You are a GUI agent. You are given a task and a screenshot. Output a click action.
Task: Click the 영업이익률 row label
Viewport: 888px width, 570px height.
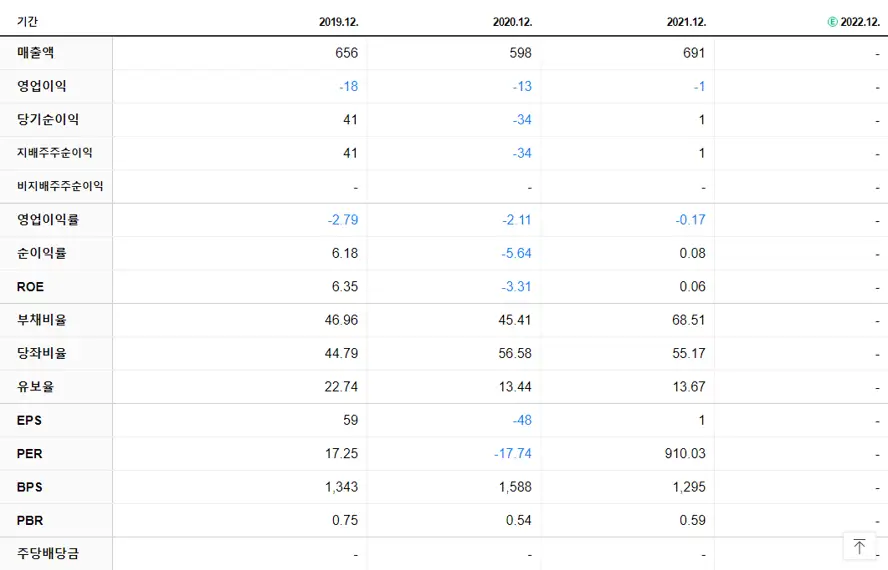point(48,220)
